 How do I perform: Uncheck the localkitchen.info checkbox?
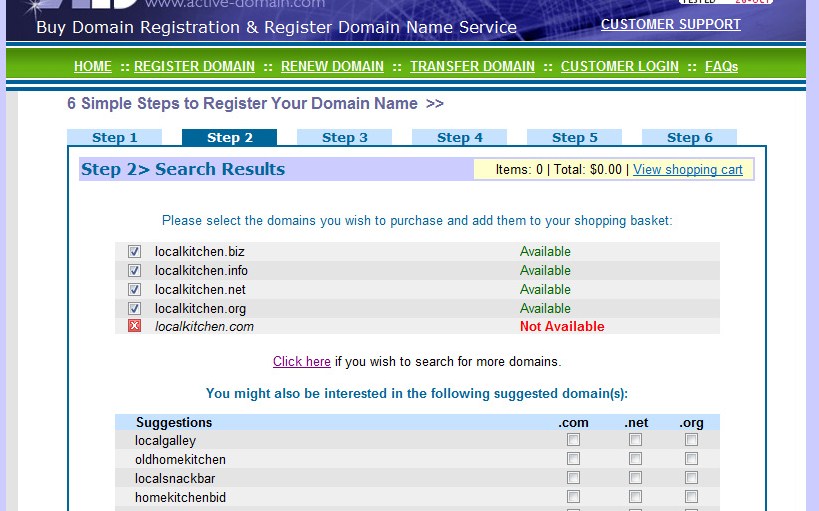click(135, 271)
